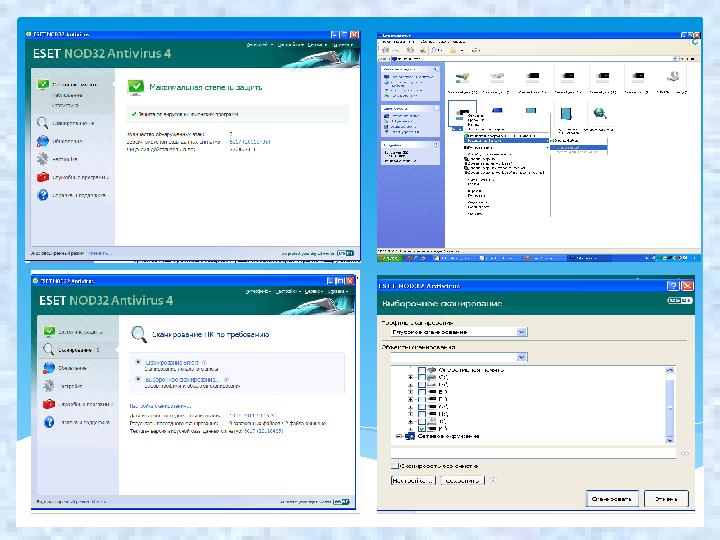Click the "?" help button in the custom scan dialog title bar
The width and height of the screenshot is (720, 540).
tap(672, 286)
